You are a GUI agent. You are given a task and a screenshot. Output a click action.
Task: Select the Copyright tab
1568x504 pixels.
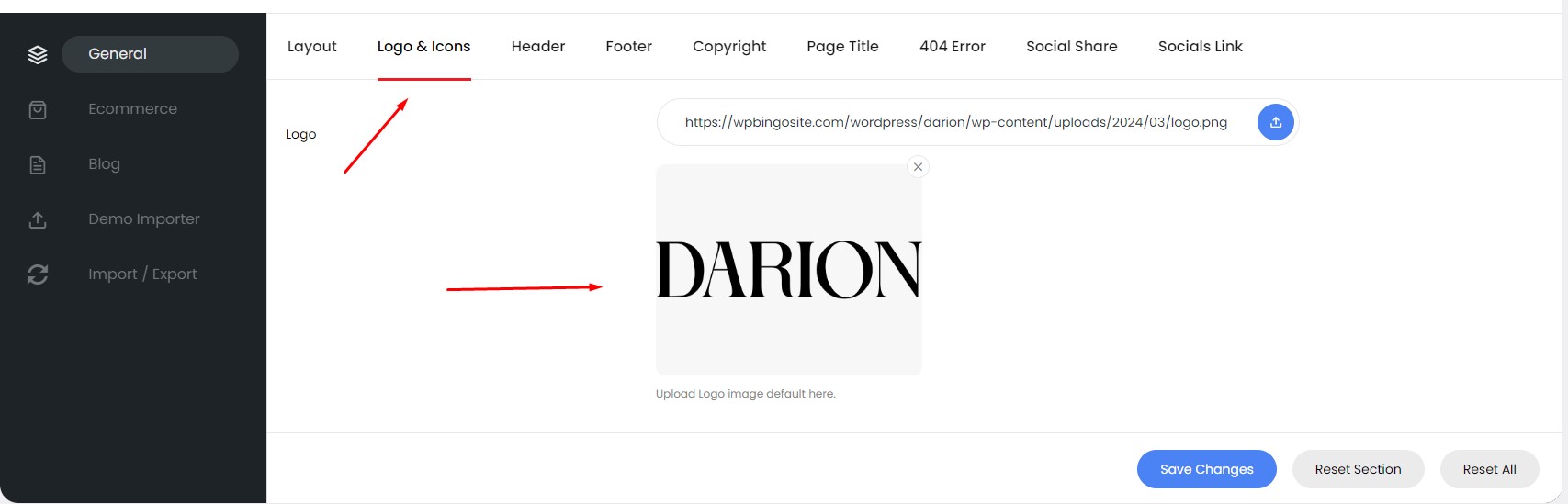click(x=729, y=47)
